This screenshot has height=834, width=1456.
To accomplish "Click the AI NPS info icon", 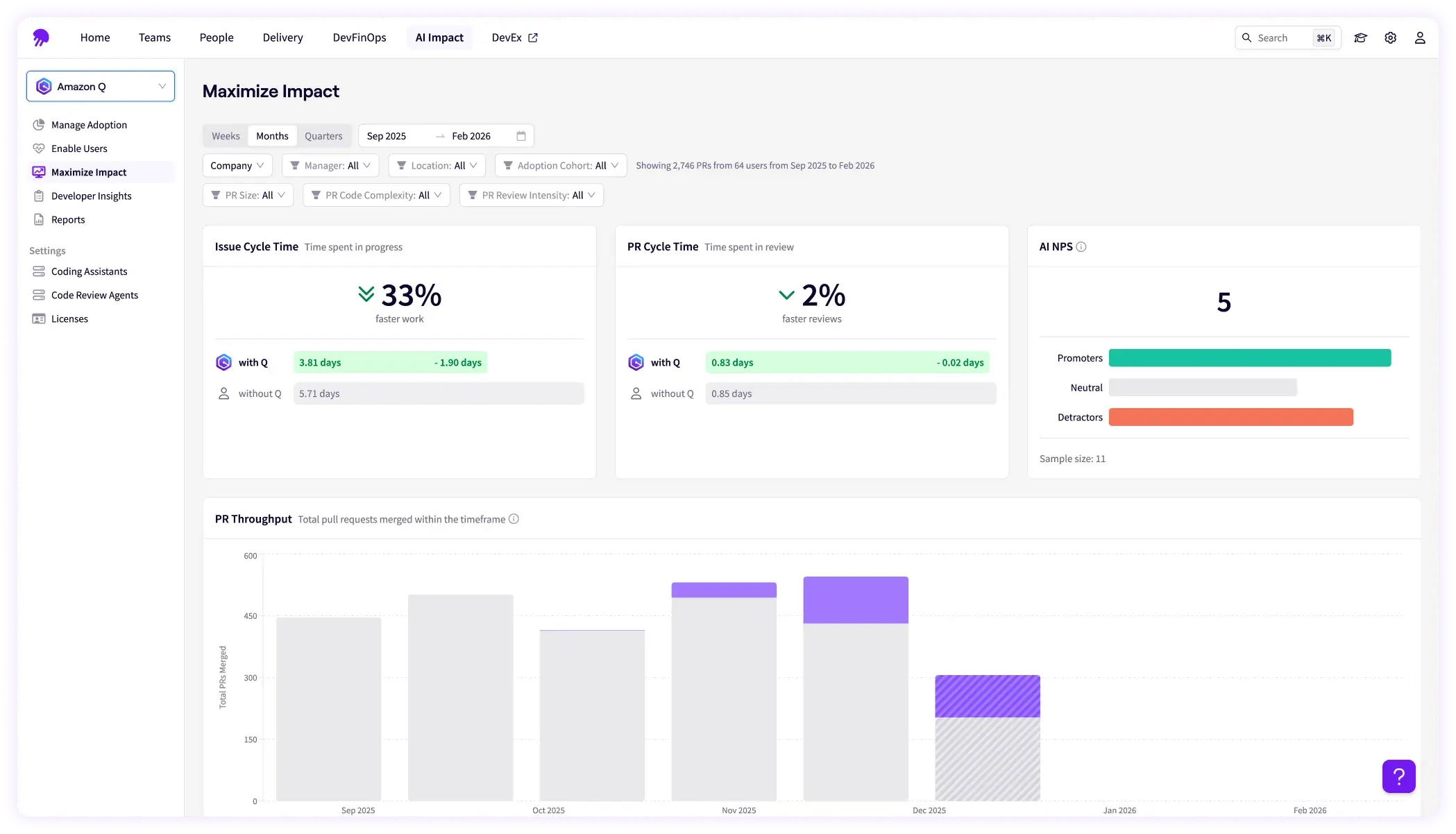I will [x=1081, y=247].
